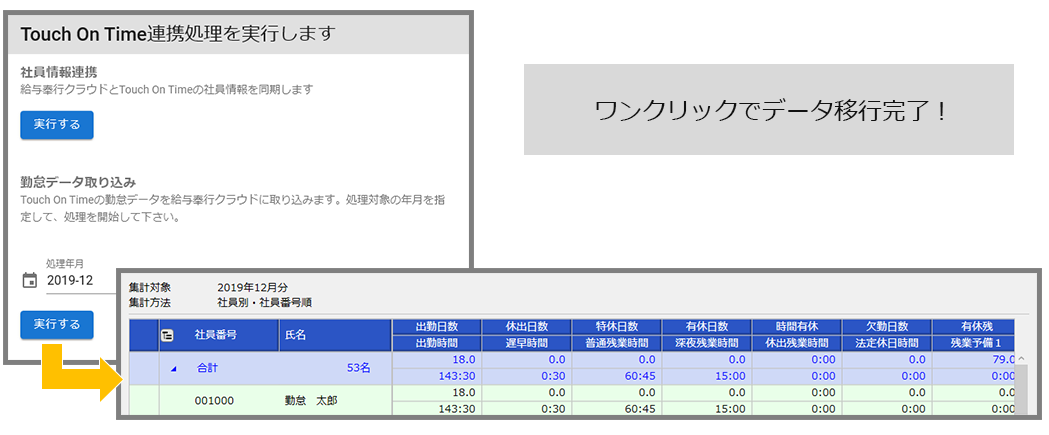Click the 特休日数 column header

[617, 327]
